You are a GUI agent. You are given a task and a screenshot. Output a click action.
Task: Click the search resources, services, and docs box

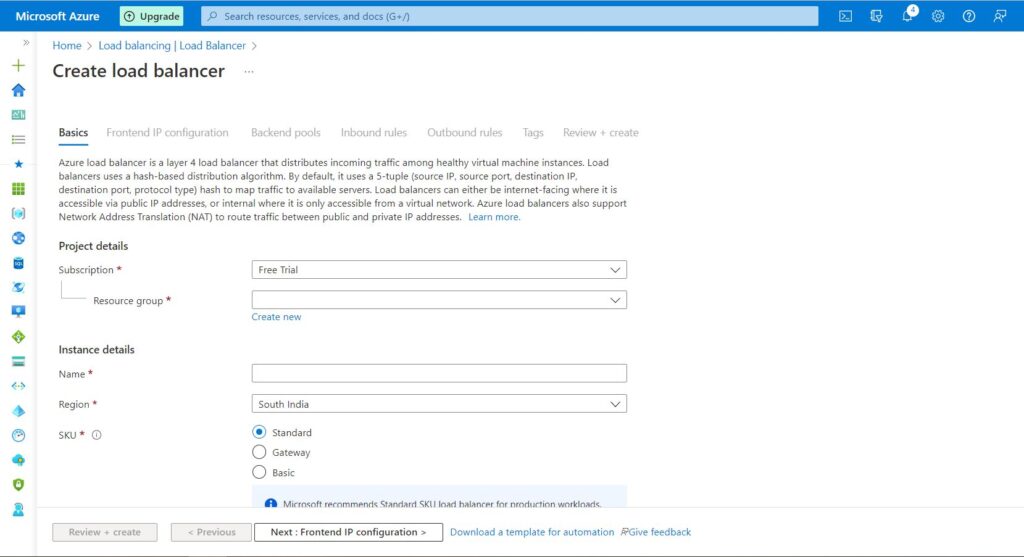click(x=509, y=16)
